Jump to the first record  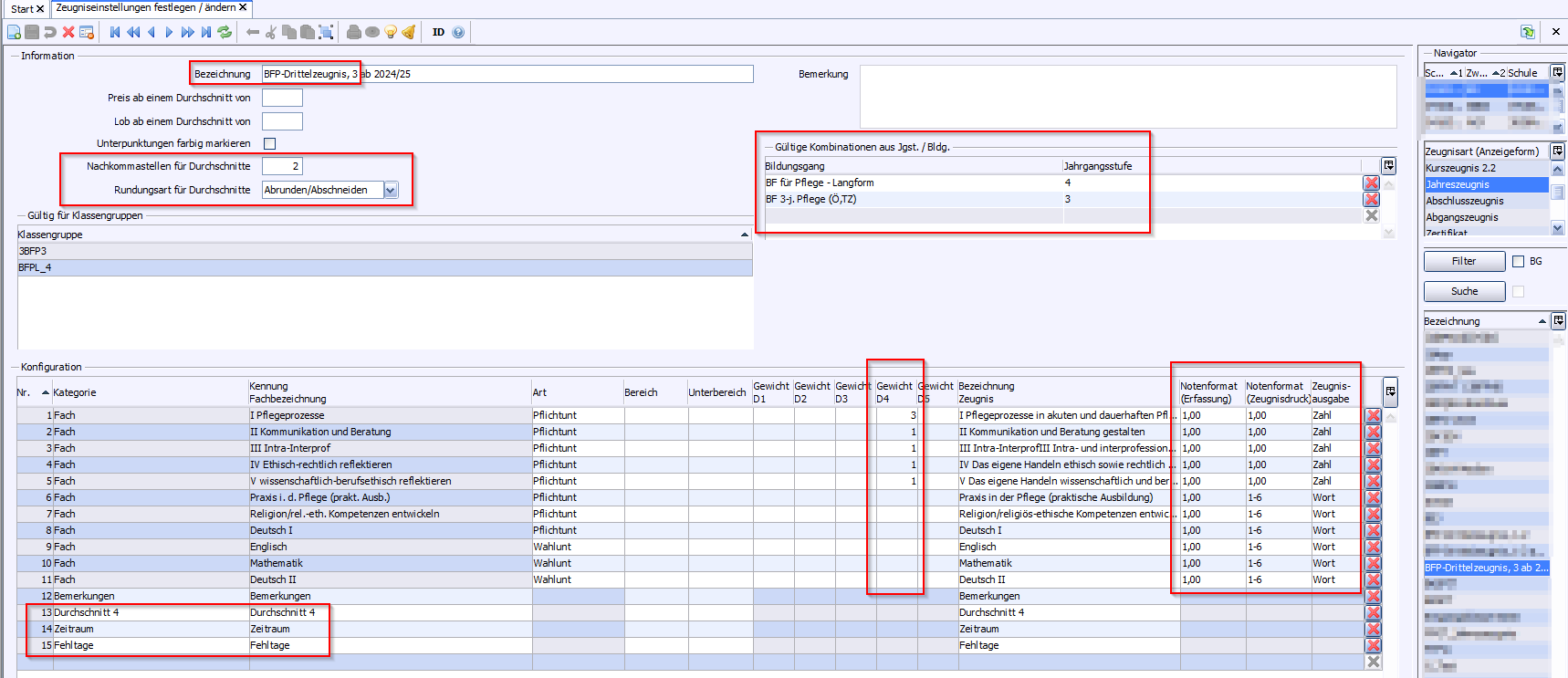click(115, 33)
